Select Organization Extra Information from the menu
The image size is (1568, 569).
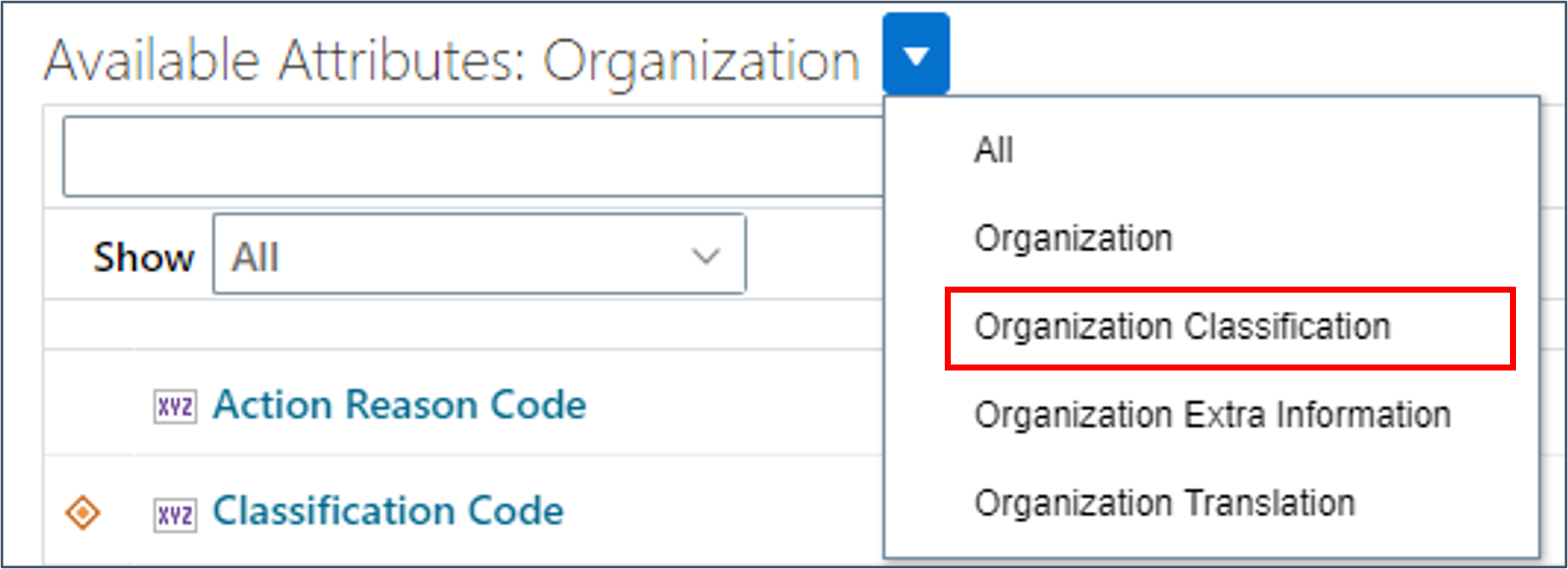pyautogui.click(x=1213, y=415)
